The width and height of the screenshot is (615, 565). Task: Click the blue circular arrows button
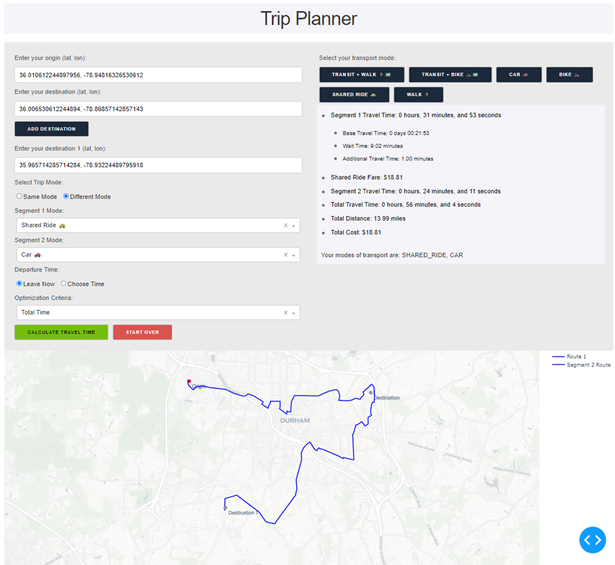tap(592, 540)
